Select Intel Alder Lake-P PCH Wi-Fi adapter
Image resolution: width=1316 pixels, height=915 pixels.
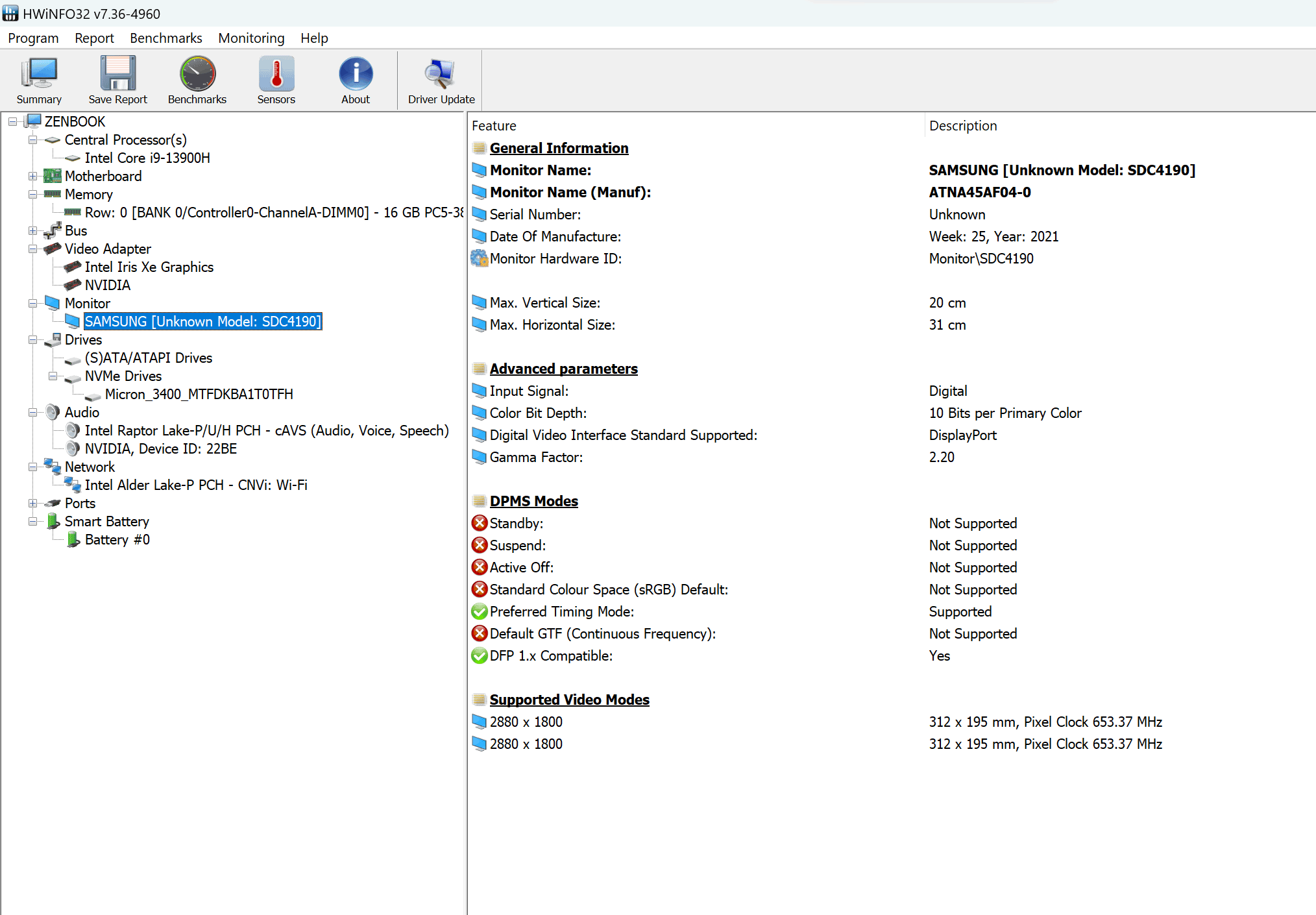196,485
